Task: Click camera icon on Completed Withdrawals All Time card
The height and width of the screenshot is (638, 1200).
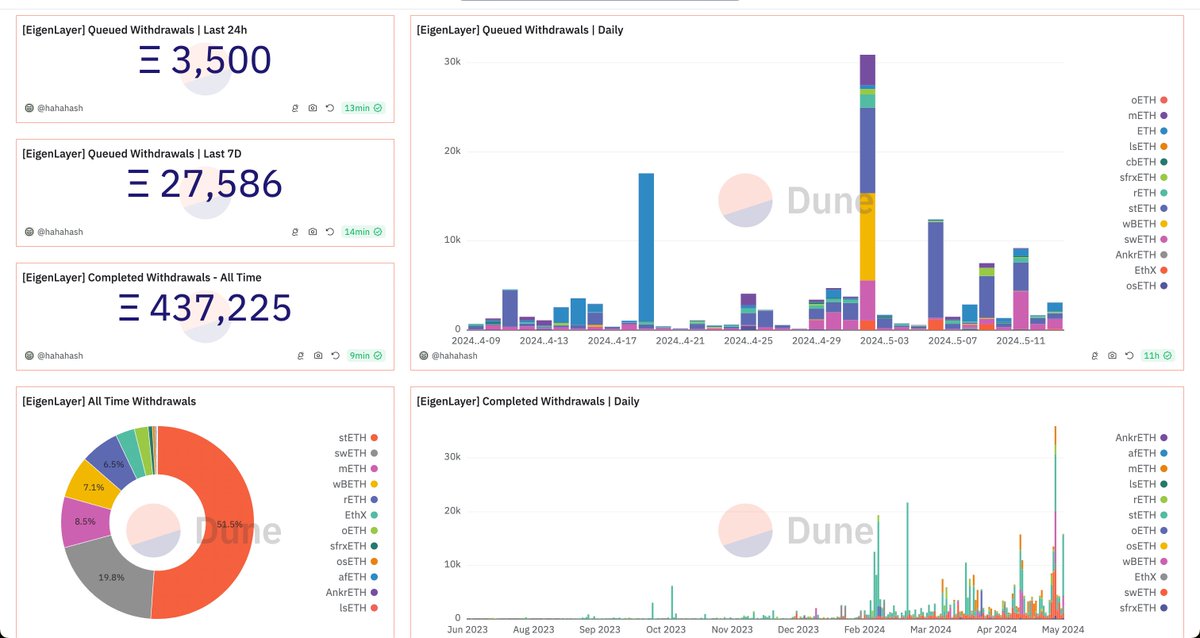Action: click(x=318, y=355)
